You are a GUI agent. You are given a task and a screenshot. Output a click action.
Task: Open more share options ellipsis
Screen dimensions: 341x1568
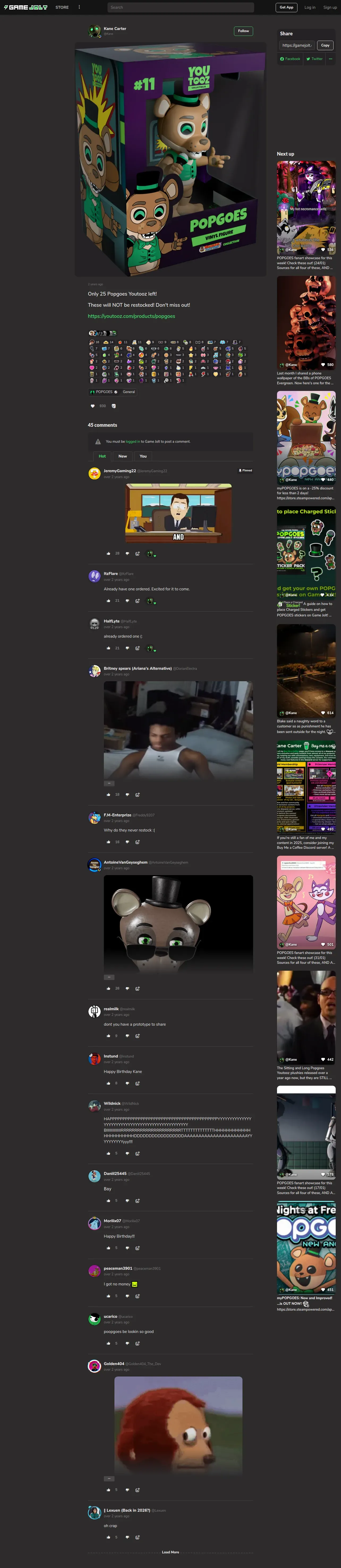click(x=330, y=59)
